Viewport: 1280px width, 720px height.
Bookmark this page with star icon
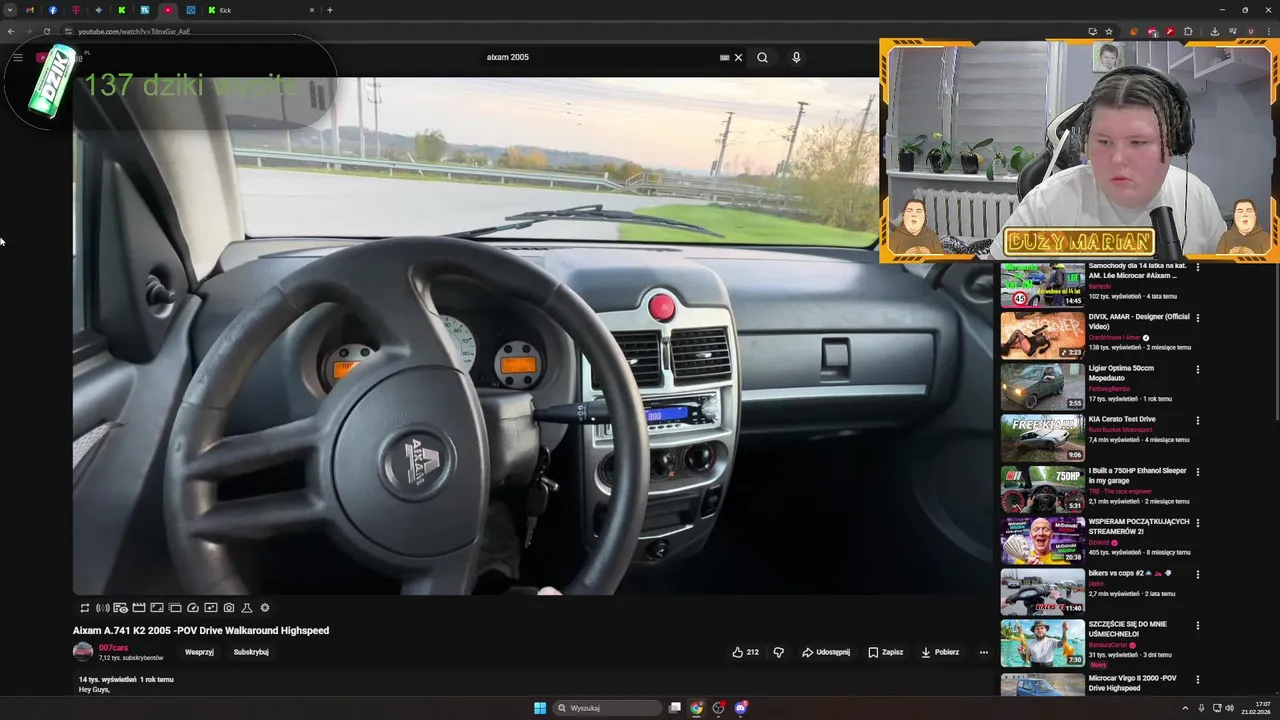coord(1109,31)
